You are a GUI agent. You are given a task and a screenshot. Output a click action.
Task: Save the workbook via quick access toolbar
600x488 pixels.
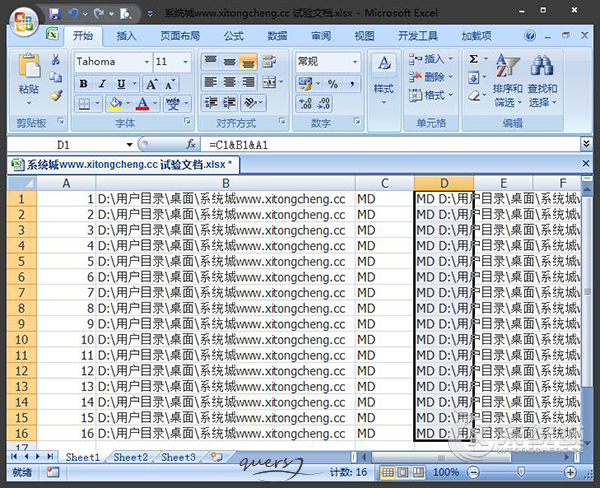[55, 14]
